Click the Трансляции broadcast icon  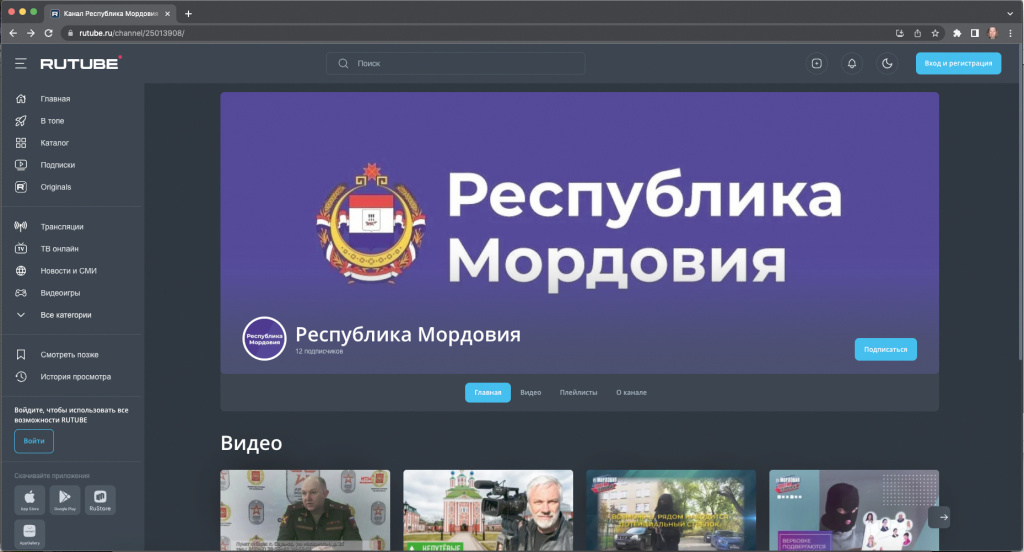(x=21, y=227)
